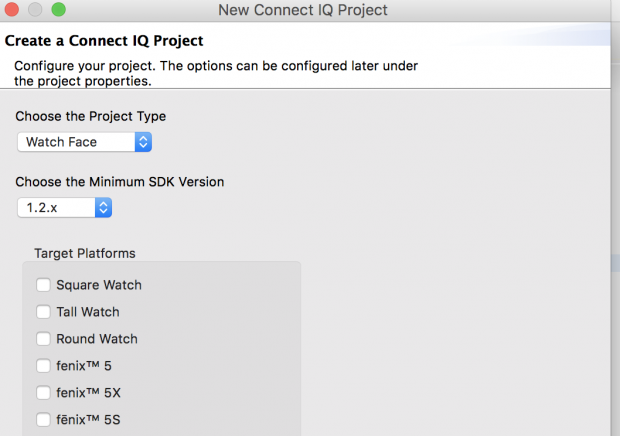Select the fenix 5 checkbox

pos(43,366)
